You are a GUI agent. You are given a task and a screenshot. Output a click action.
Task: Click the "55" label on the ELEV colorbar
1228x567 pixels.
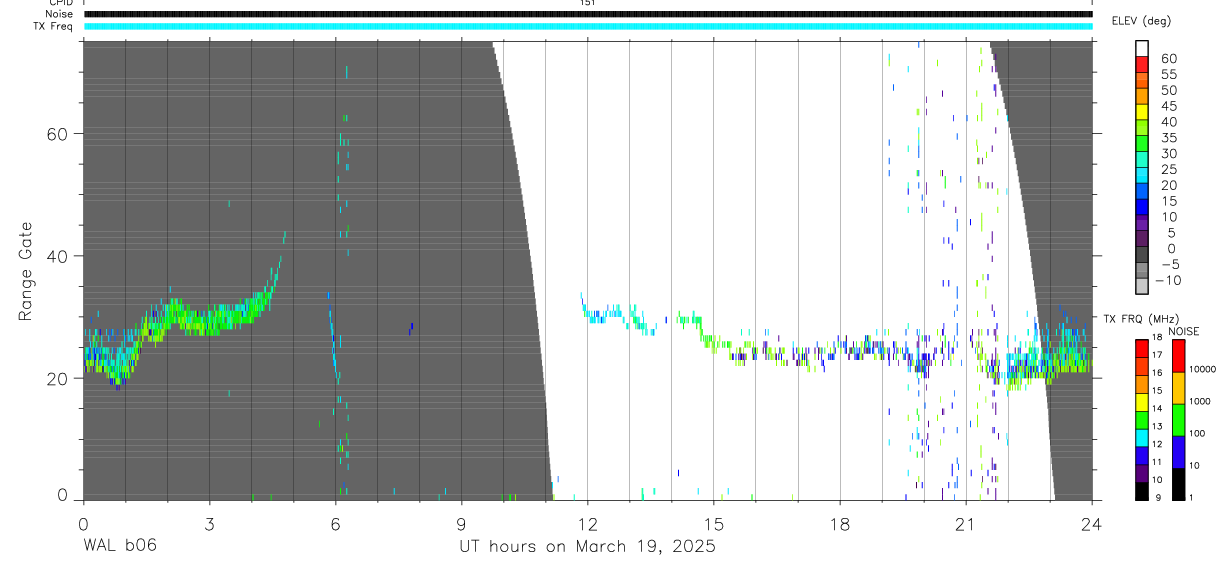pyautogui.click(x=1168, y=74)
